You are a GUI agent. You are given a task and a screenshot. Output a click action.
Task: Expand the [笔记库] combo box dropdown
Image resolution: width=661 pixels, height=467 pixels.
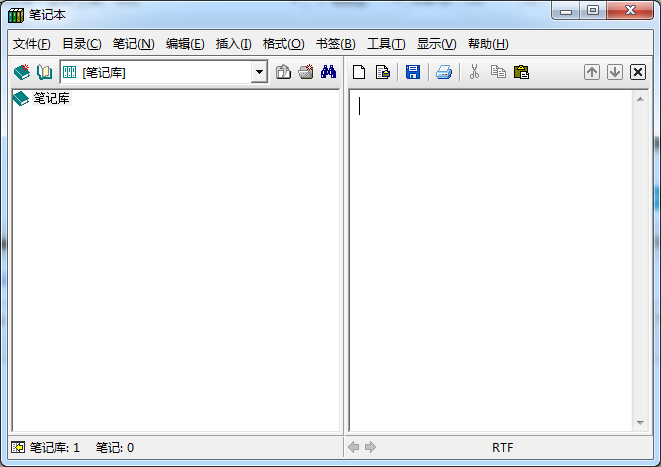point(259,72)
